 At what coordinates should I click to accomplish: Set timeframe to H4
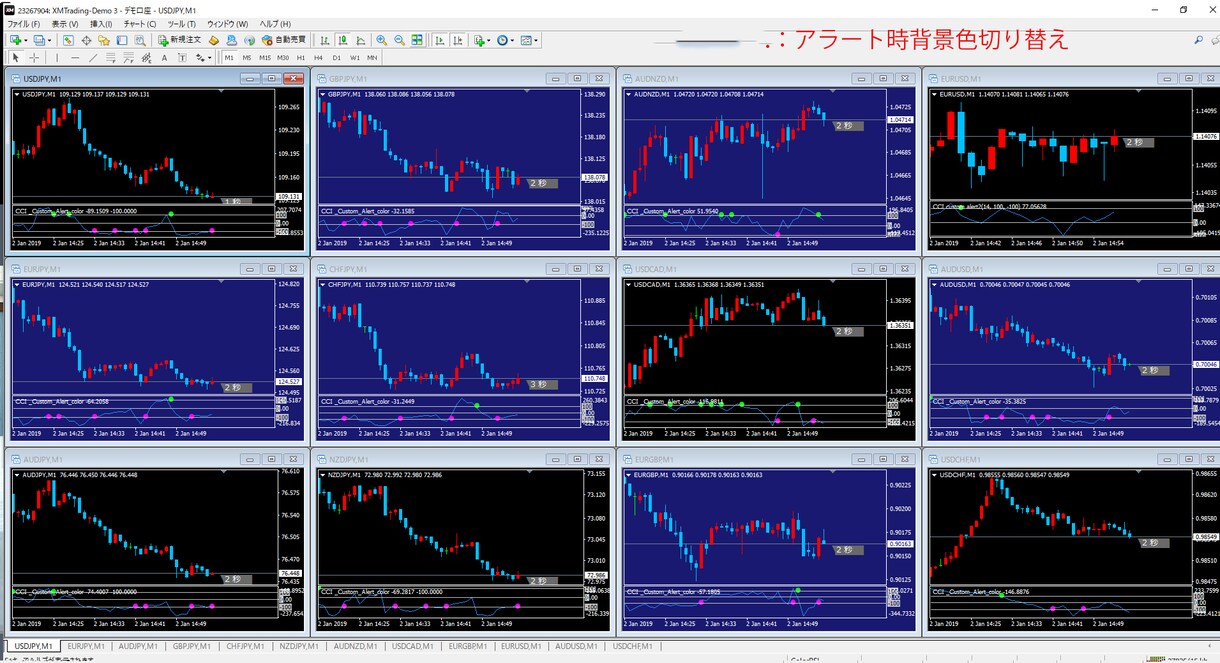318,58
